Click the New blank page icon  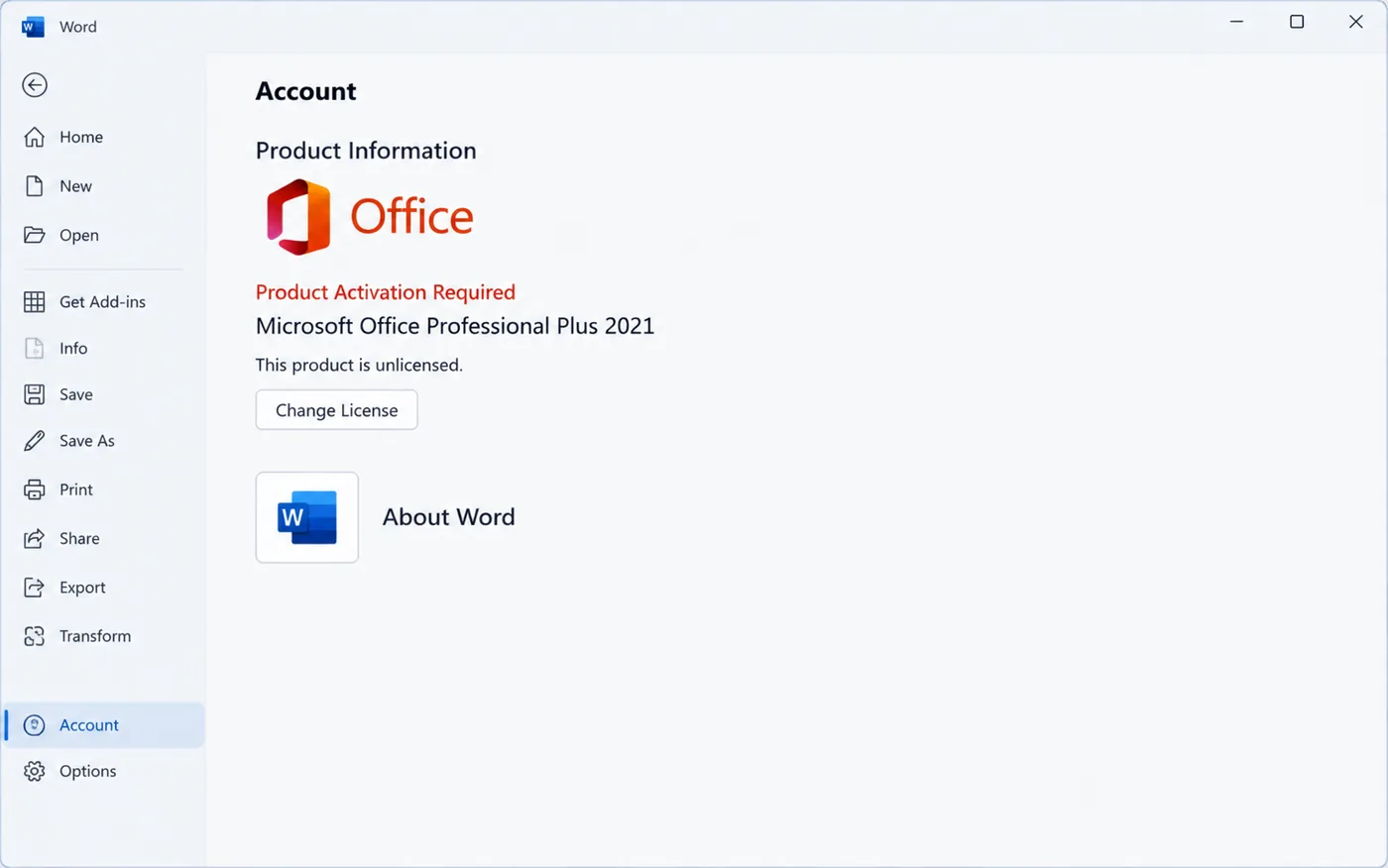point(35,186)
